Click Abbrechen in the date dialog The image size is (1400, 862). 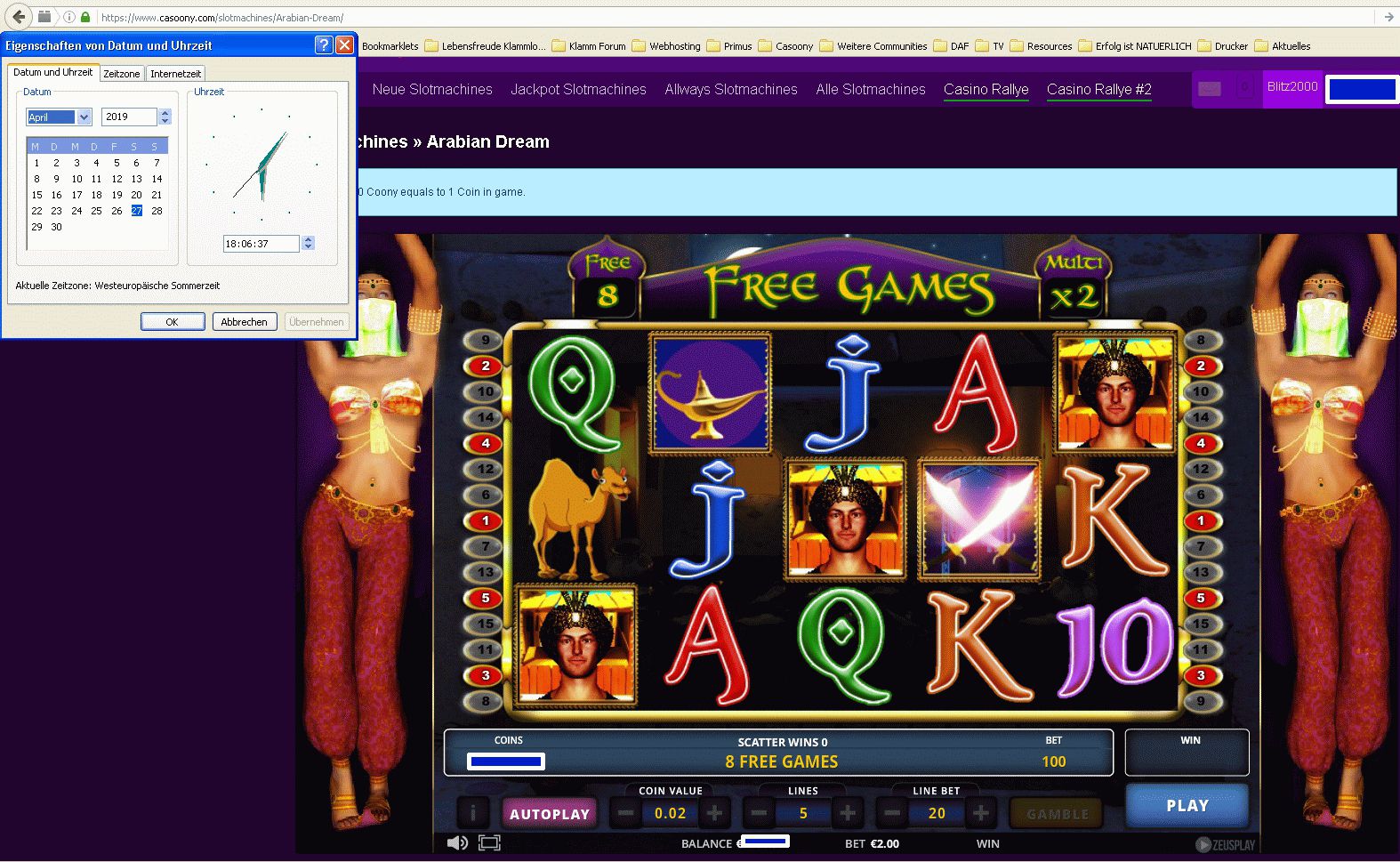click(x=244, y=321)
